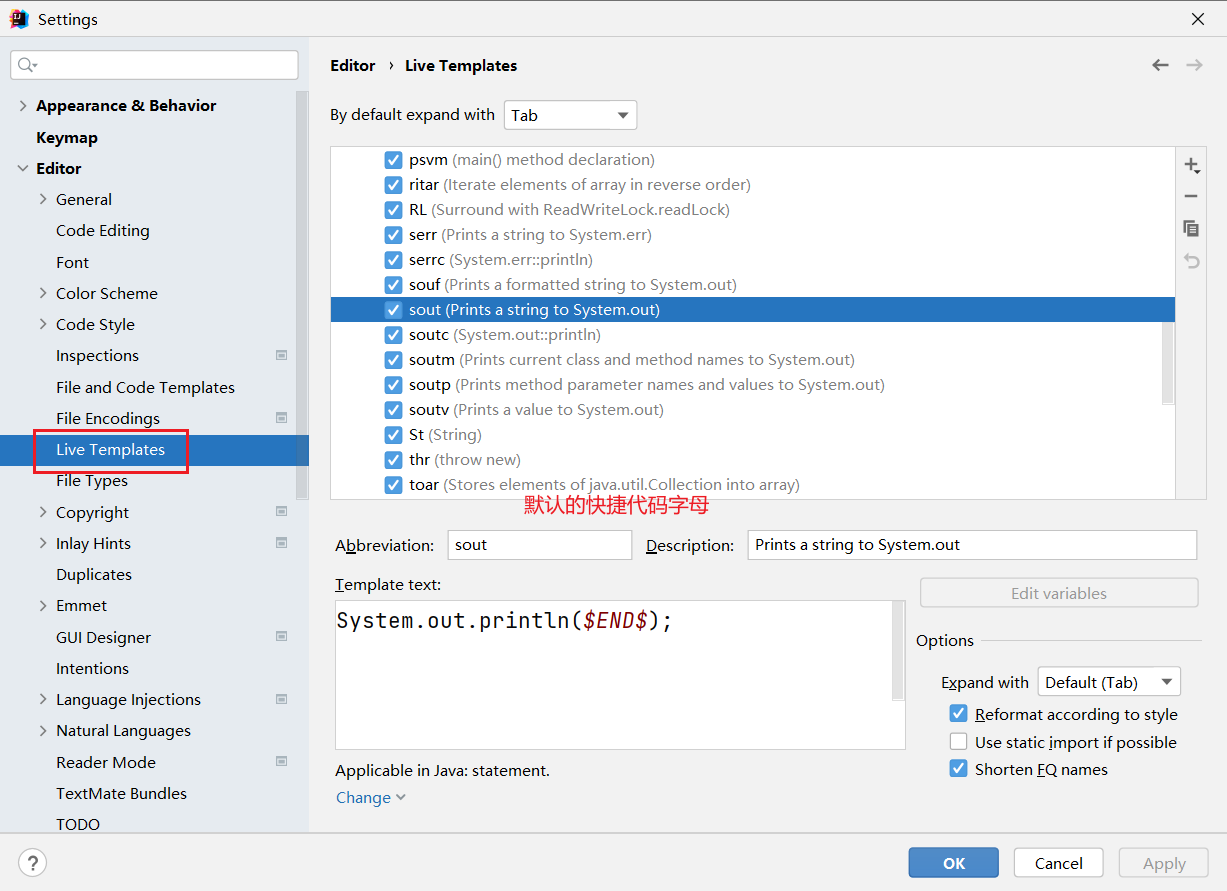Expand the Appearance & Behavior section
The image size is (1227, 891).
pos(23,106)
